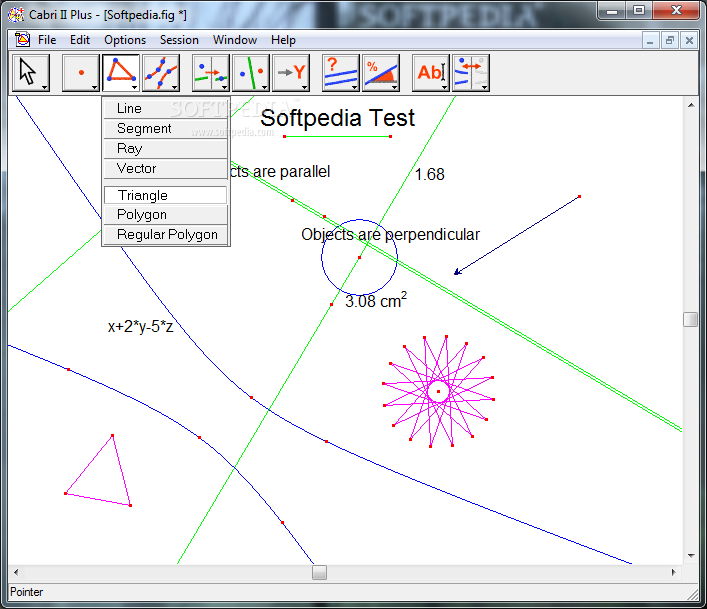Click the scroll left arrow
Screen dimensions: 707x609
tap(16, 572)
